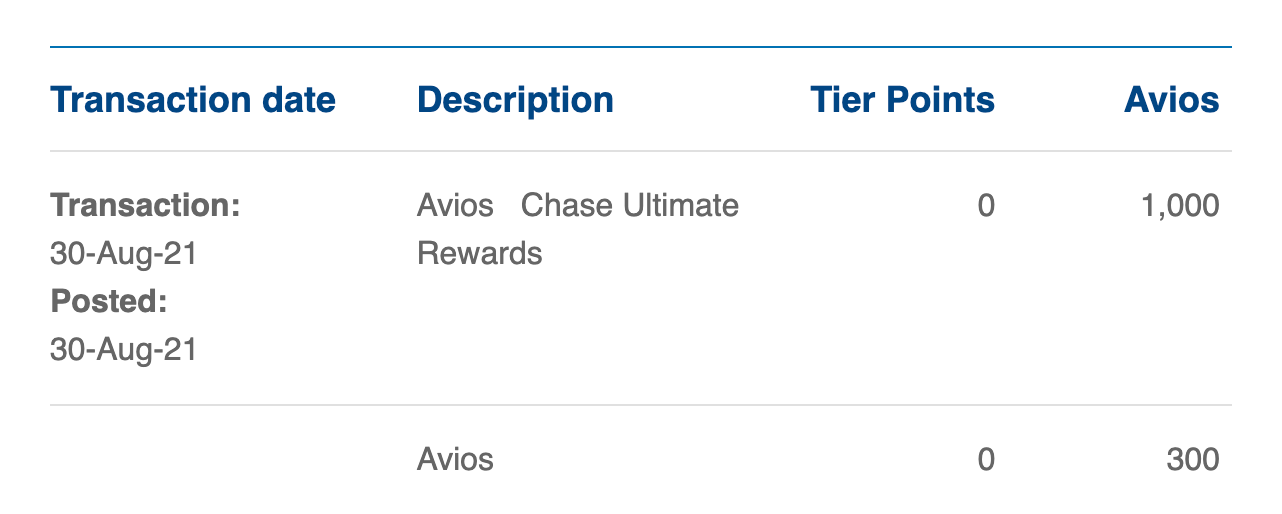This screenshot has height=514, width=1282.
Task: Select the 0 Tier Points in the Chase row
Action: [986, 206]
